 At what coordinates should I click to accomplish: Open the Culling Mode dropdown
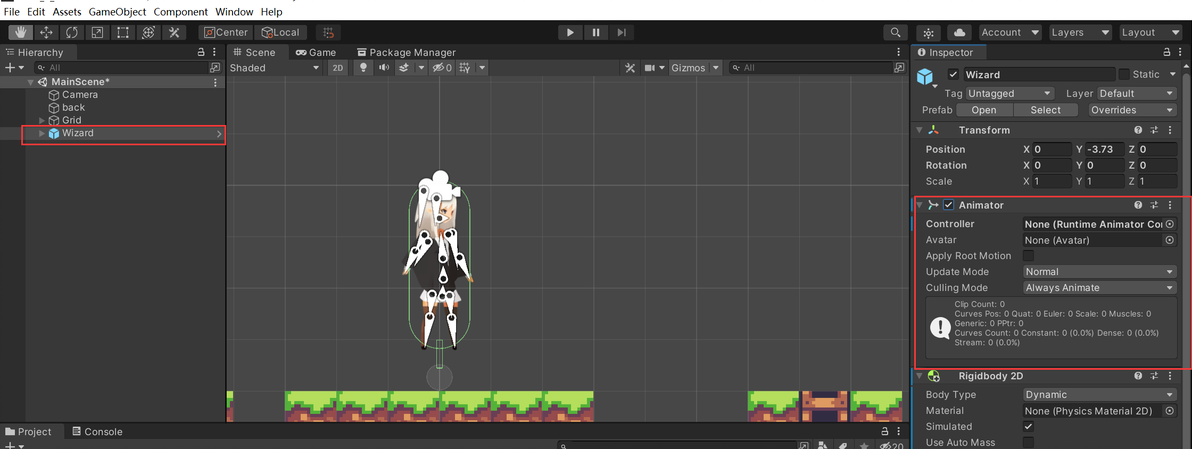pos(1099,287)
